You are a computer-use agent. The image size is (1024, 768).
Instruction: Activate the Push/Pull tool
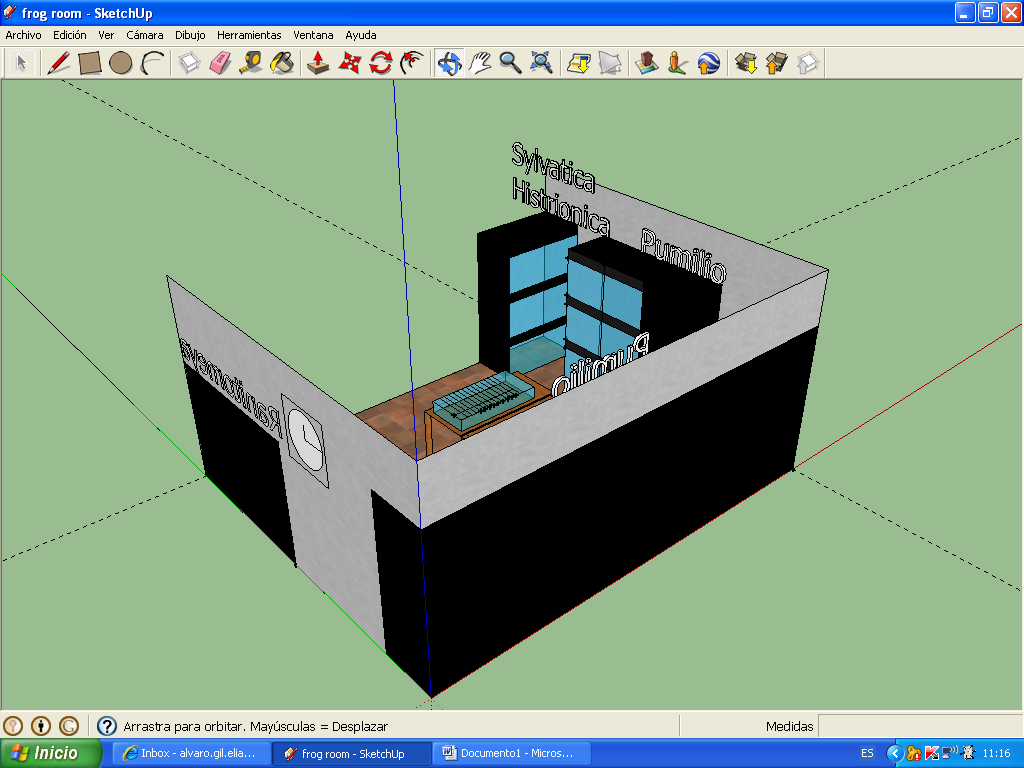(318, 63)
